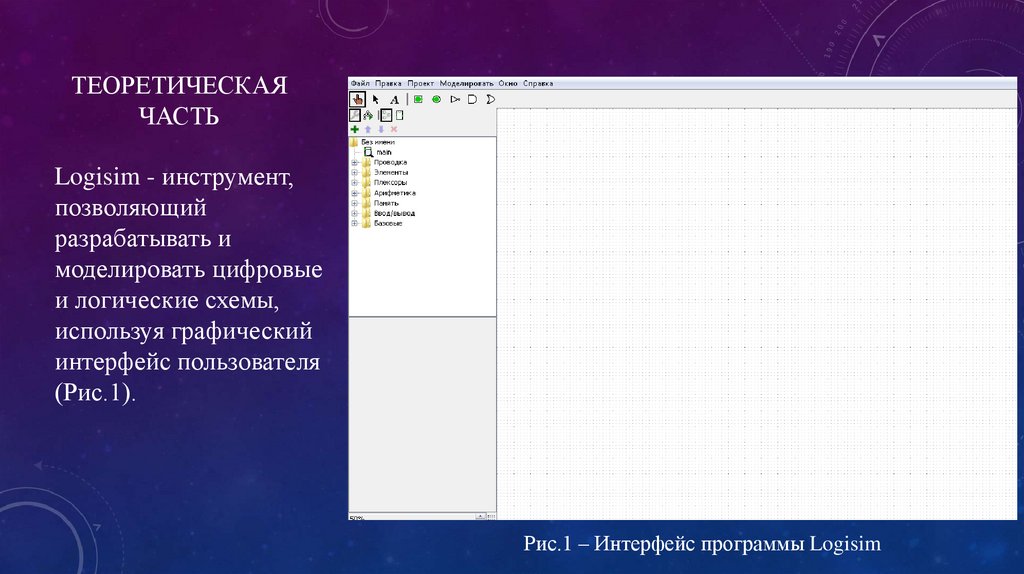
Task: Pick the AND gate tool
Action: point(471,99)
